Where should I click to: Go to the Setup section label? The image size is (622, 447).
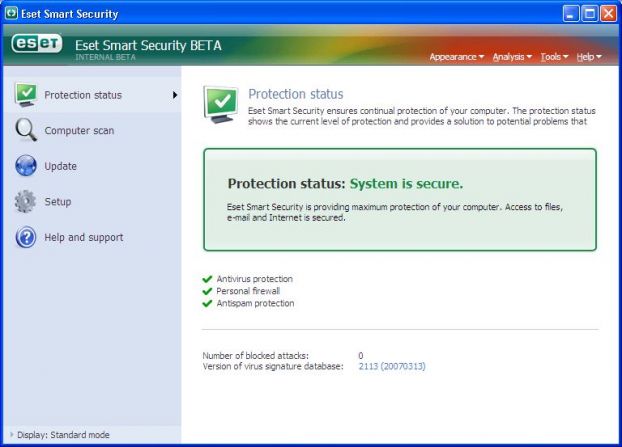click(x=58, y=202)
